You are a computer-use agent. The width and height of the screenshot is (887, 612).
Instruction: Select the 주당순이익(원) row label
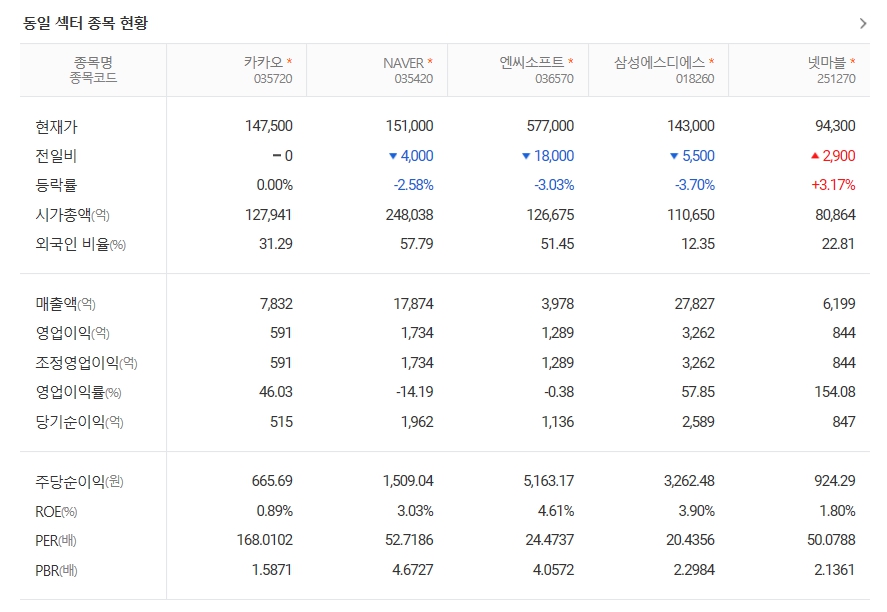[79, 481]
